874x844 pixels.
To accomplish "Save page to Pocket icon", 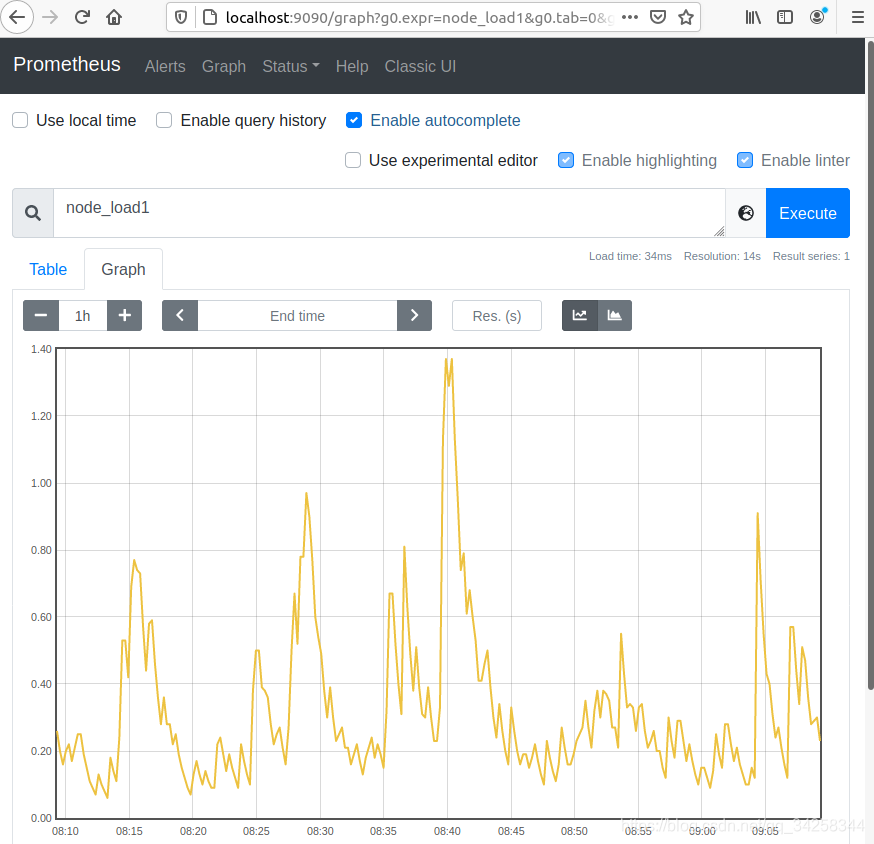I will pos(658,17).
